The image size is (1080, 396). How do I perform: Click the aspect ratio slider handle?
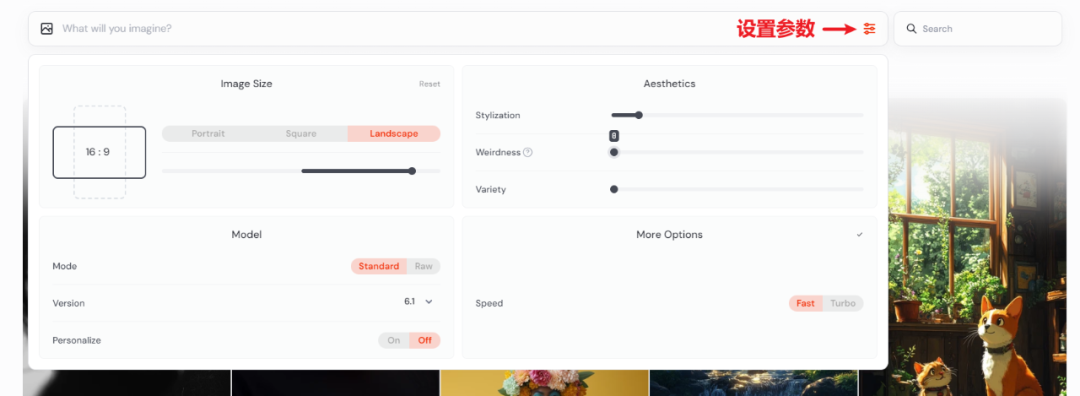tap(412, 171)
